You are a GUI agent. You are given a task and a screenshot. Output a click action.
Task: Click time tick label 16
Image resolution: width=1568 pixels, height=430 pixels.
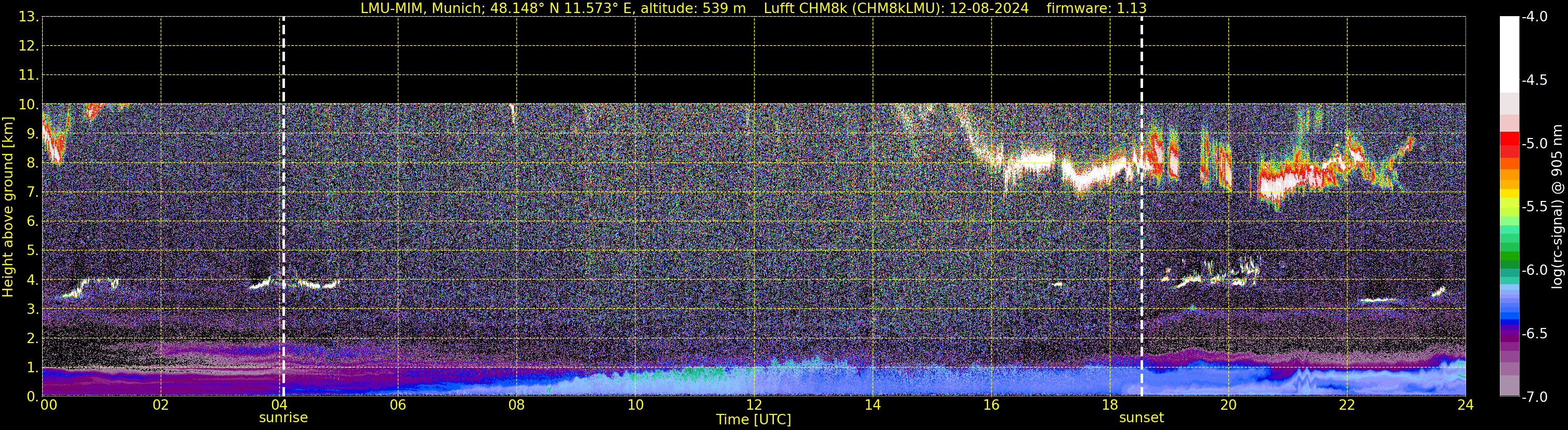click(991, 405)
